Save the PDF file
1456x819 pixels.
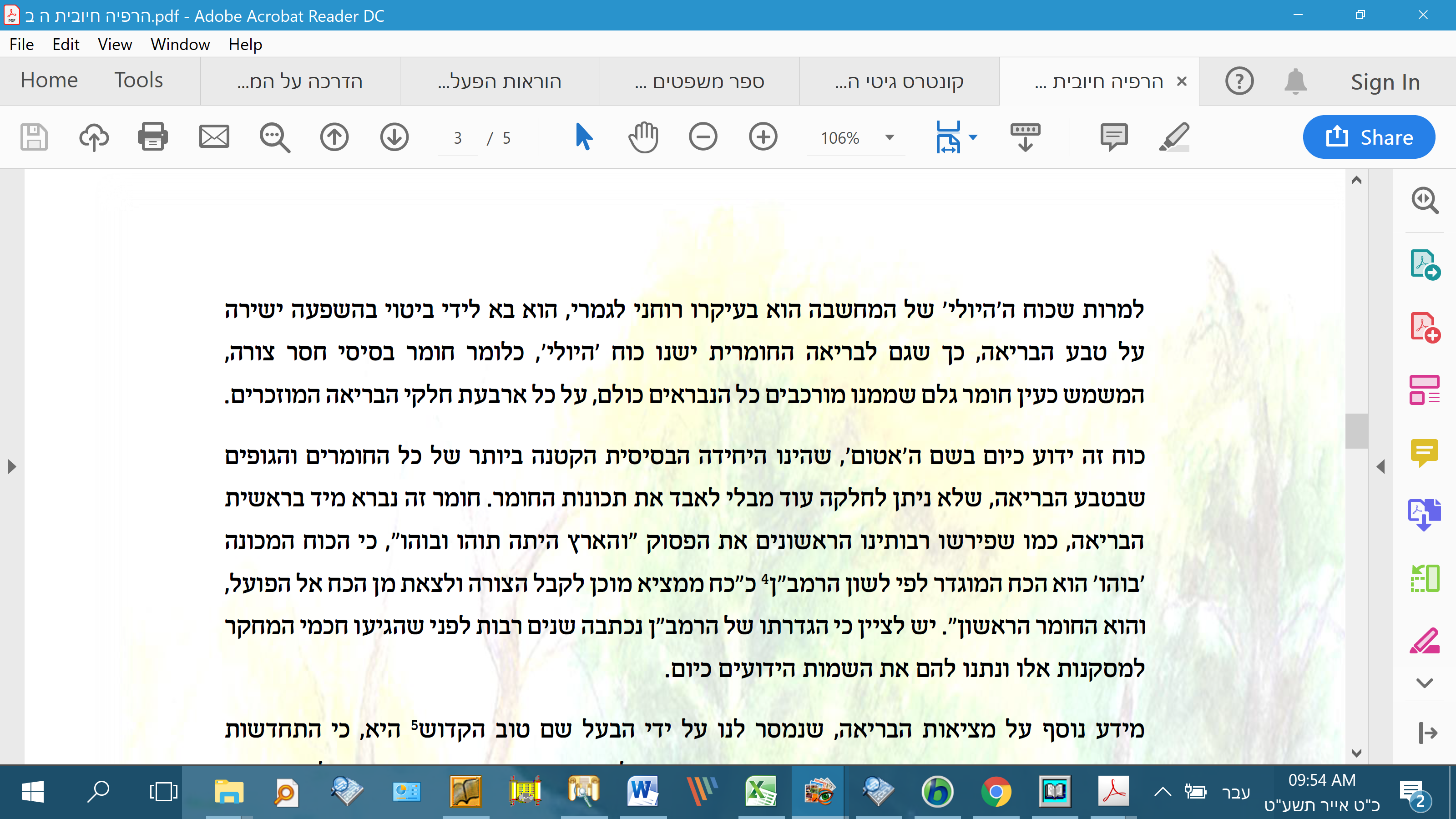point(33,137)
